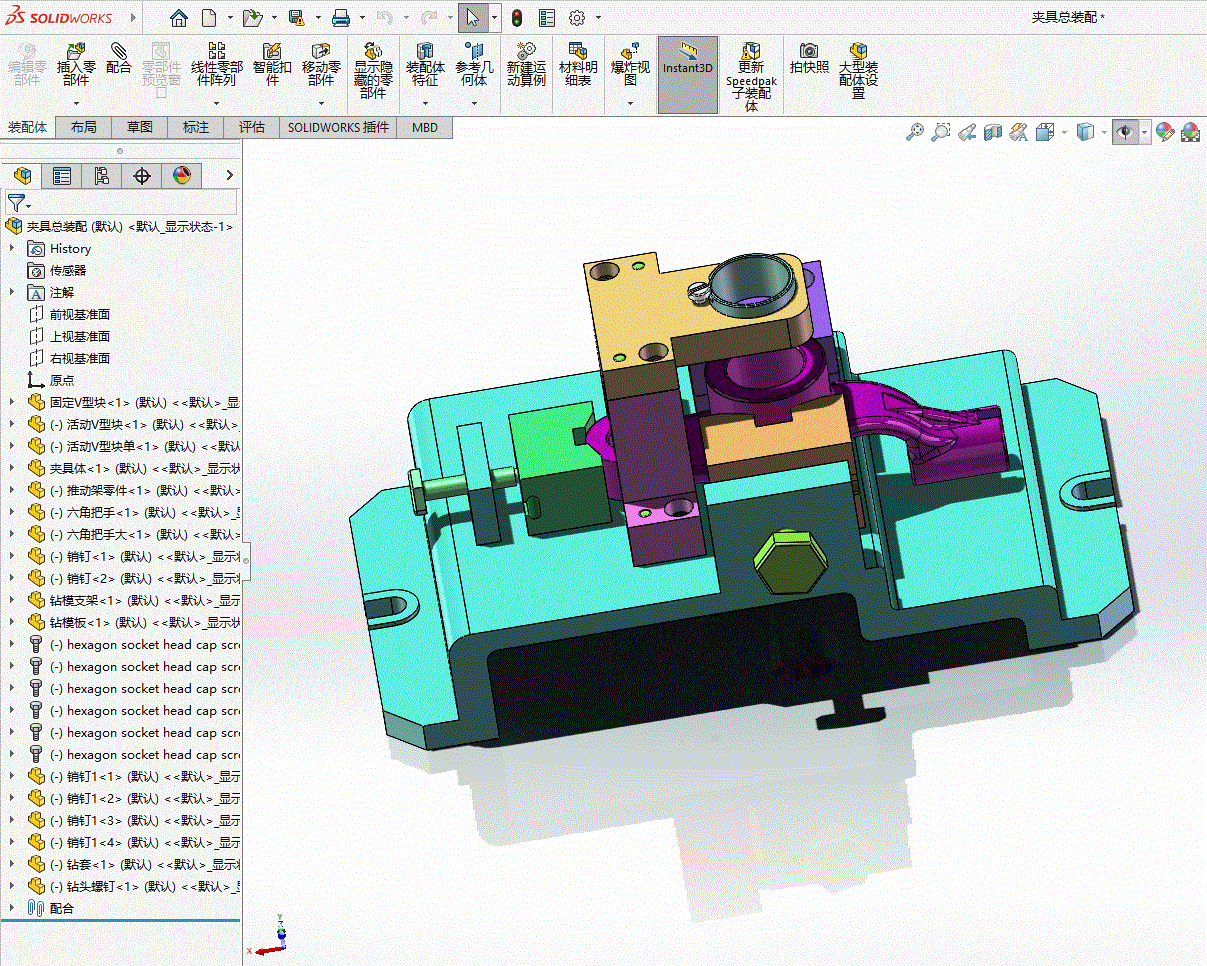Switch to the 布局 tab
The height and width of the screenshot is (966, 1207).
point(84,127)
